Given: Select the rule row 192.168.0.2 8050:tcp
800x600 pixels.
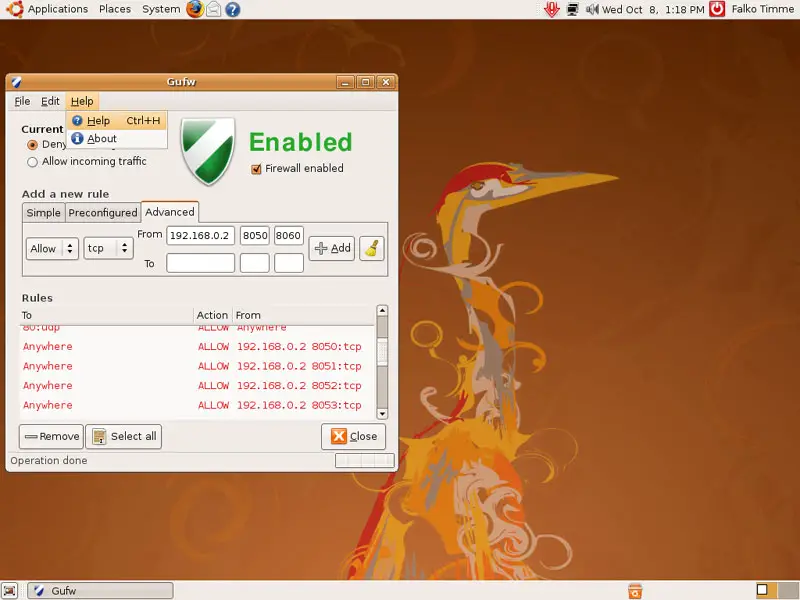Looking at the screenshot, I should coord(197,346).
